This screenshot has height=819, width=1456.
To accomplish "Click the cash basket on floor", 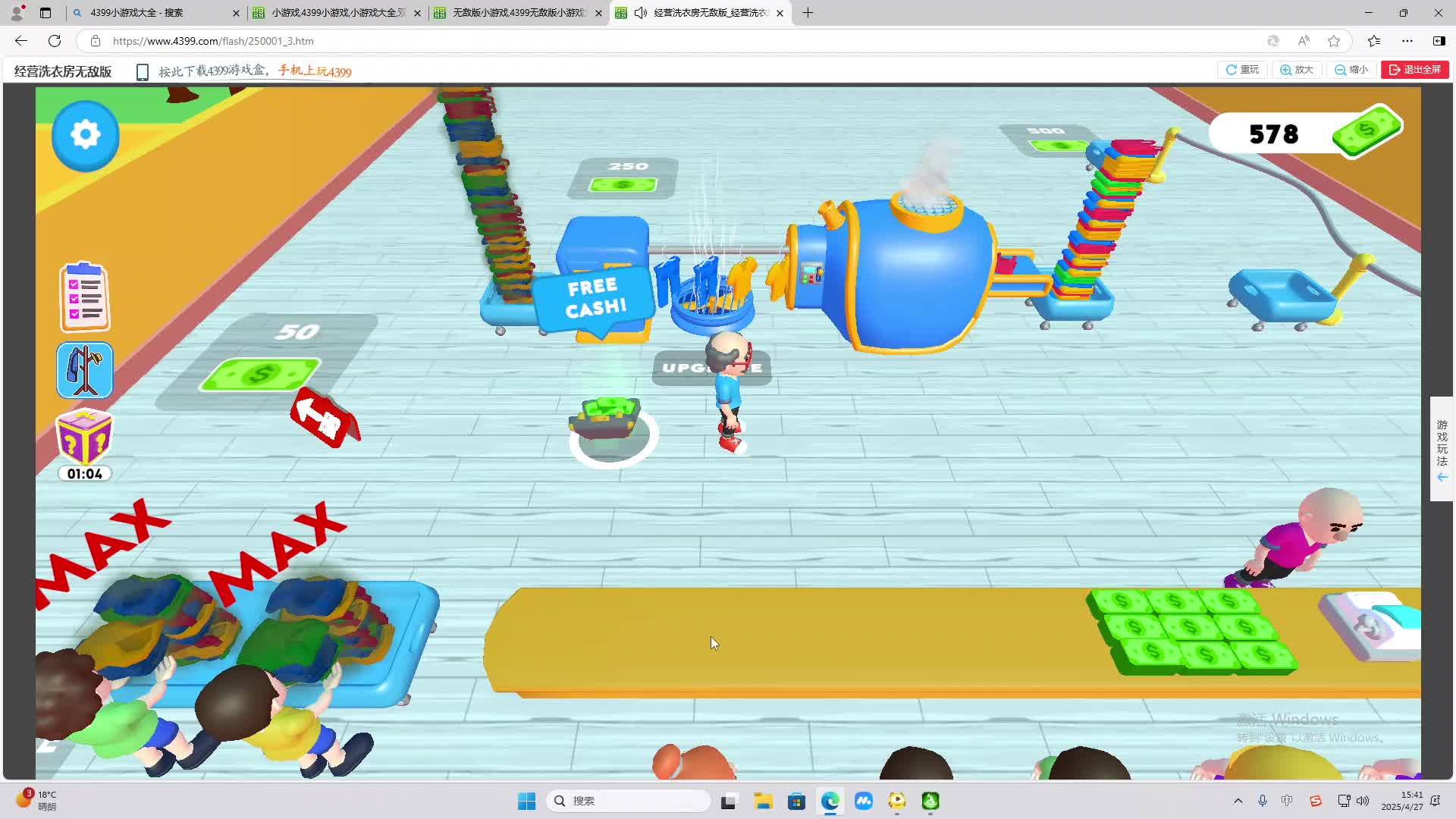I will point(607,419).
